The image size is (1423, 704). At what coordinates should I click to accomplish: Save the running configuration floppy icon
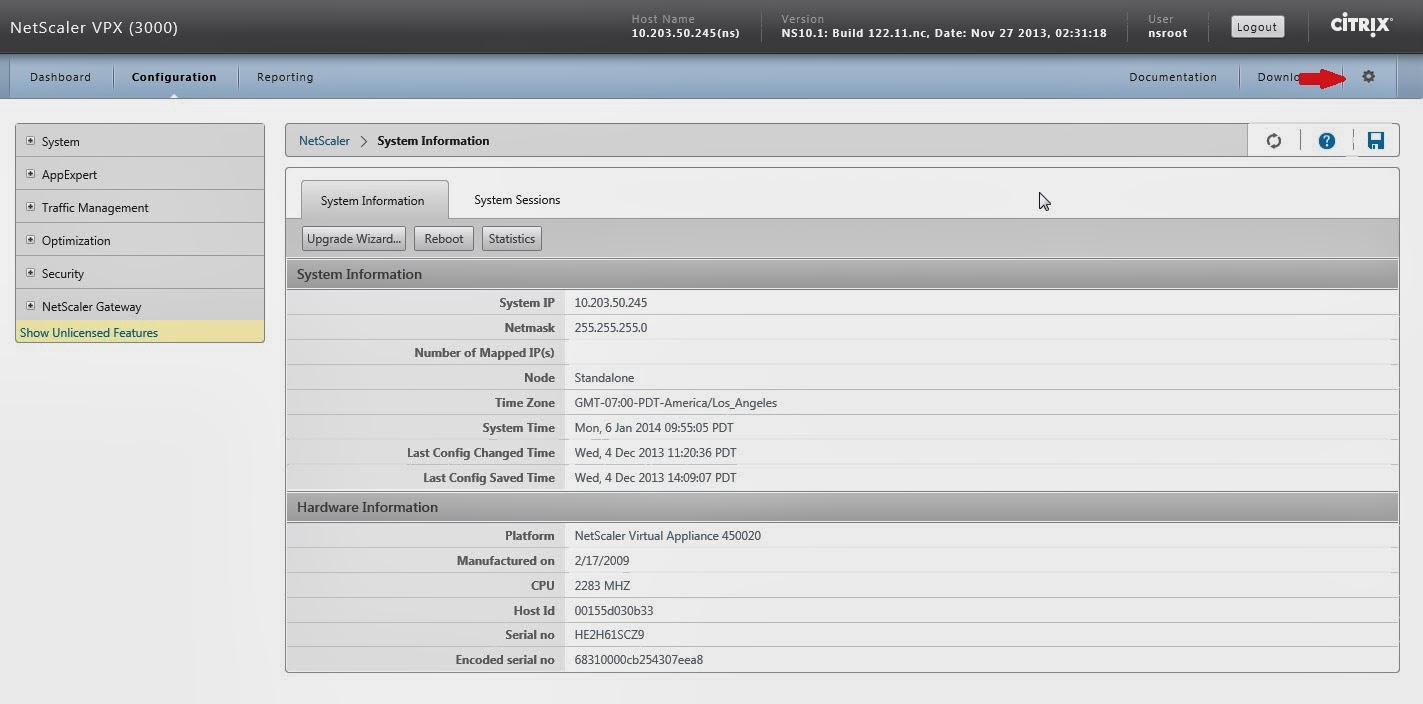pos(1376,141)
